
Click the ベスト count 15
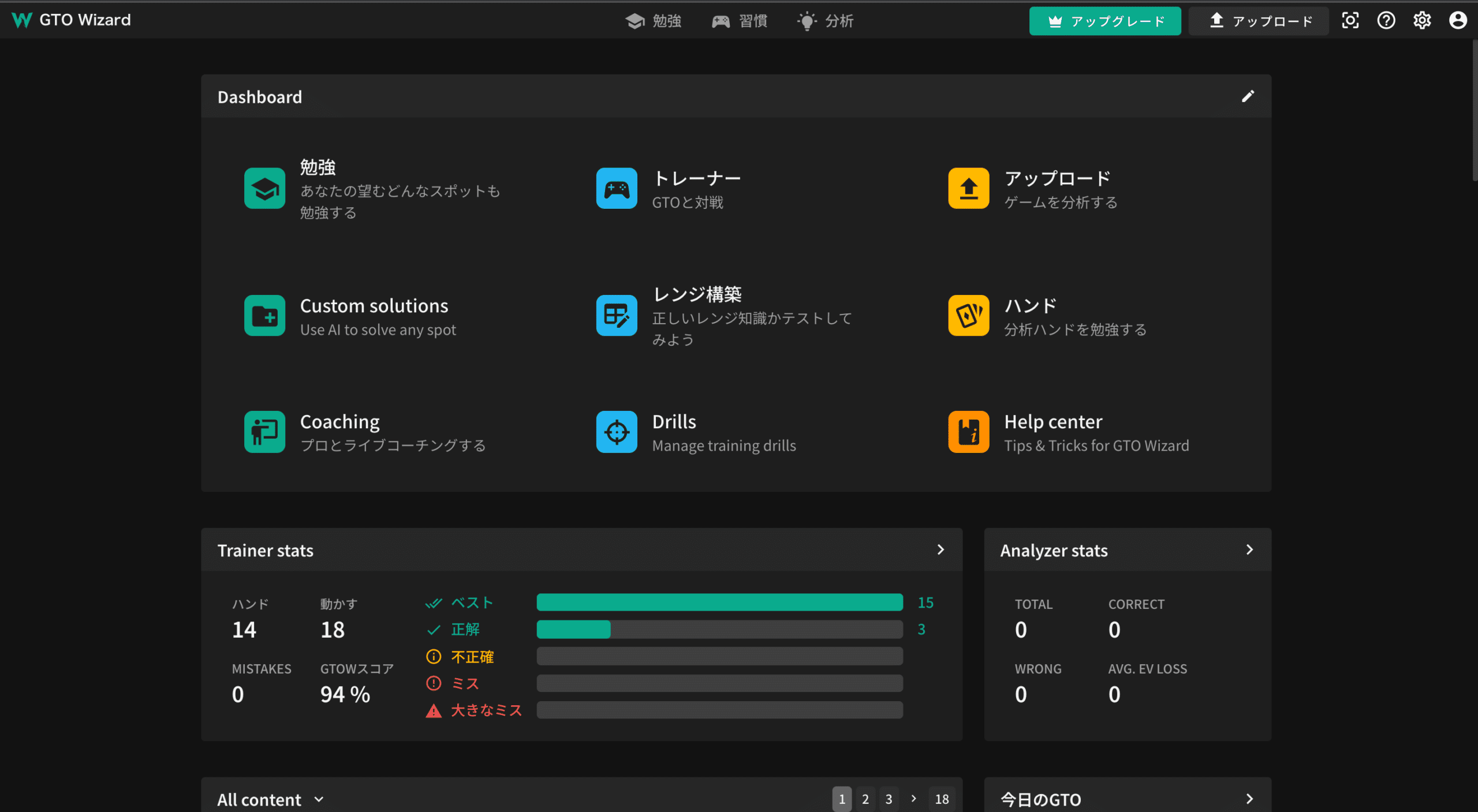click(x=925, y=603)
